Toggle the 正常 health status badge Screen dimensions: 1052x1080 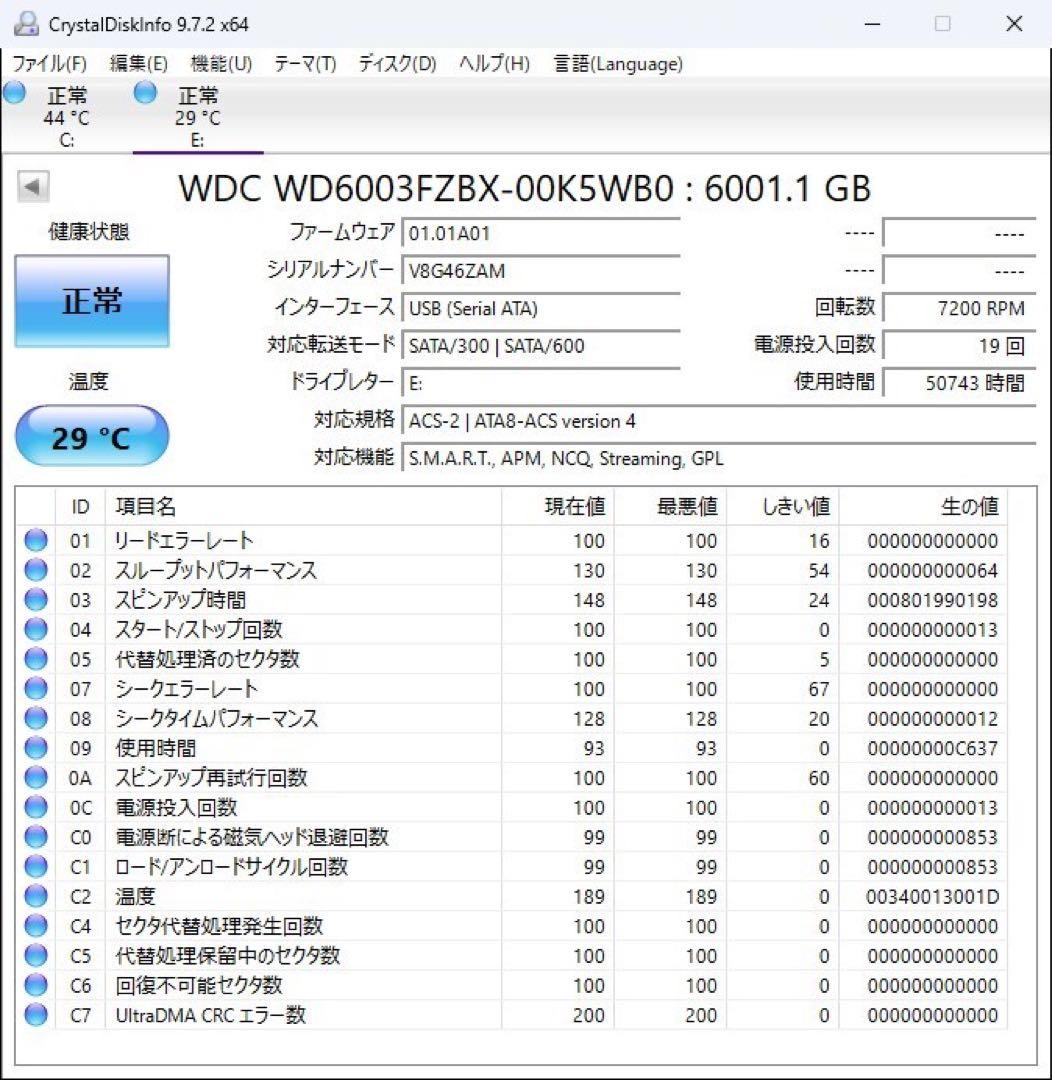91,300
